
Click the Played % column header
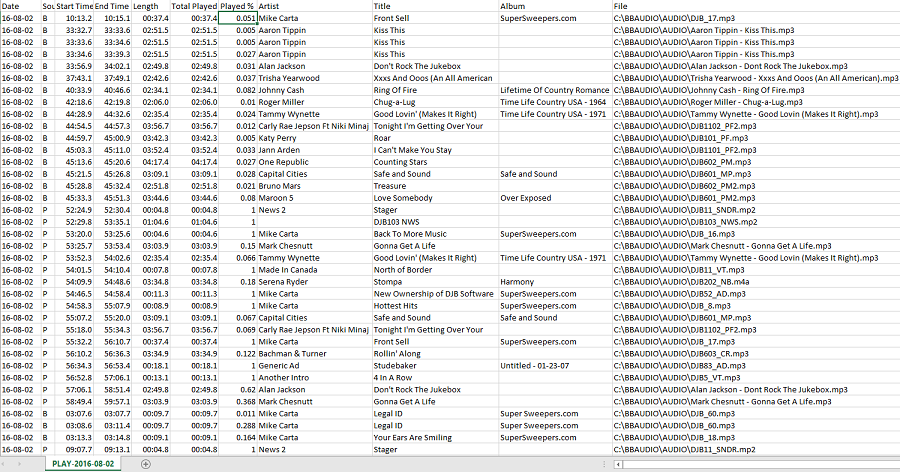coord(238,6)
